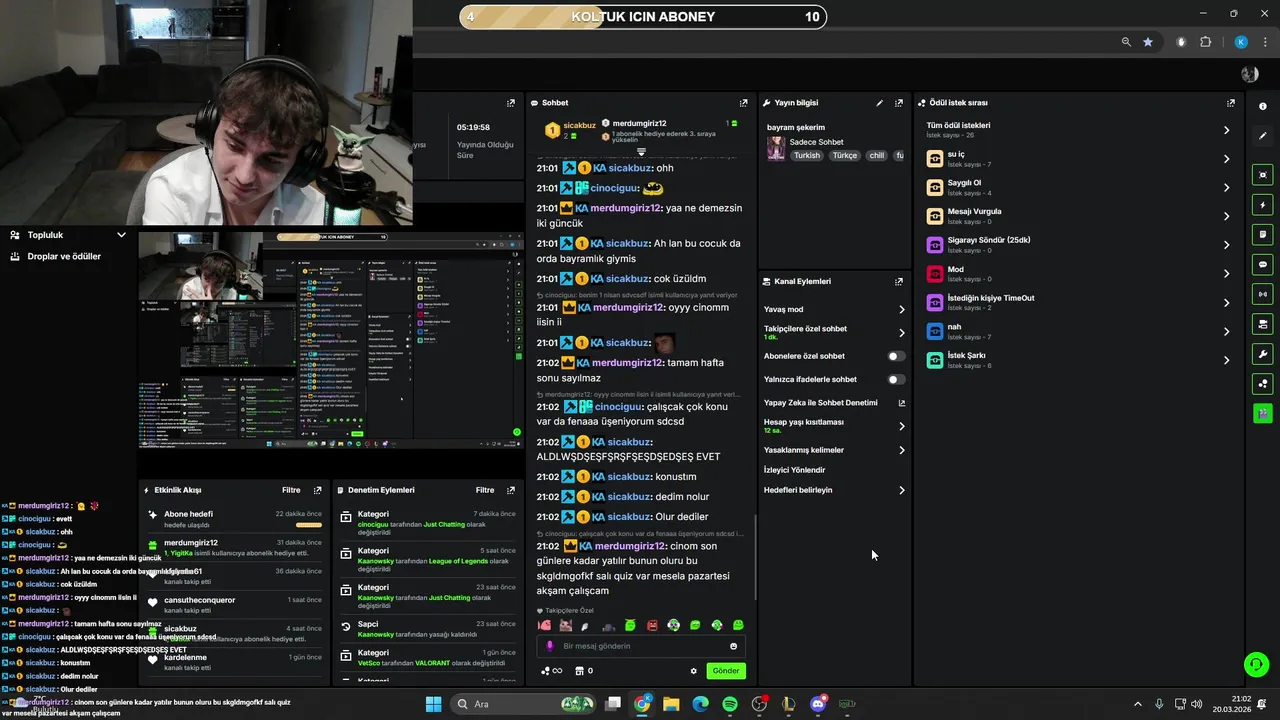The width and height of the screenshot is (1280, 720).
Task: Select the chill tag in stream info
Action: coord(877,156)
